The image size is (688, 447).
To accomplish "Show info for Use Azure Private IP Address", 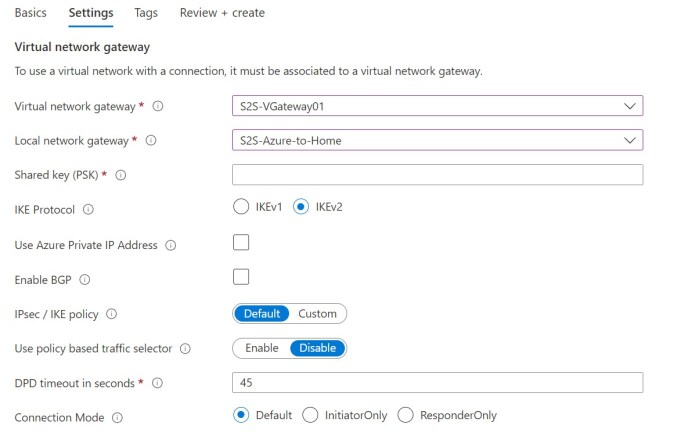I will [170, 245].
